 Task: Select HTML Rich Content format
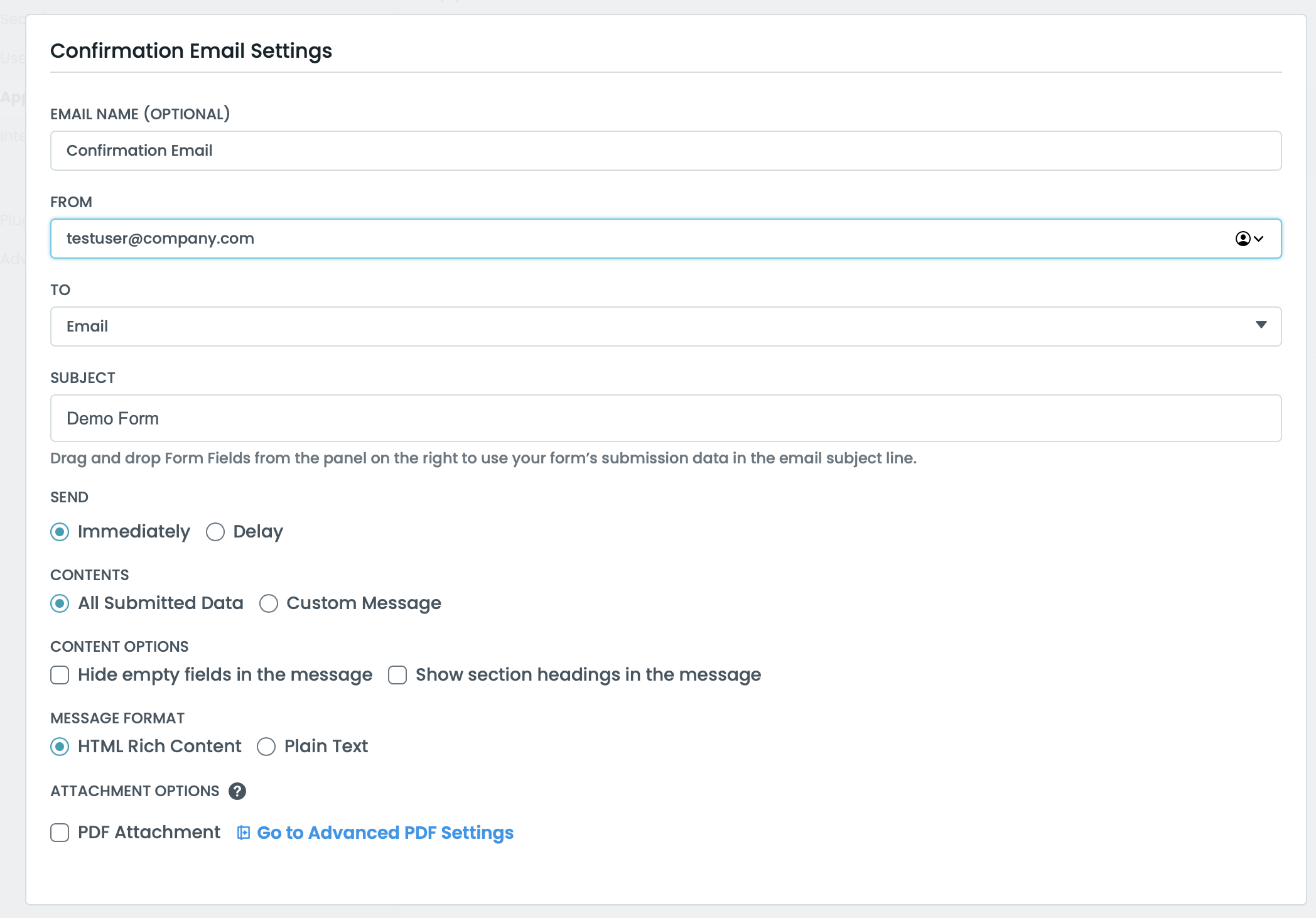pyautogui.click(x=60, y=747)
